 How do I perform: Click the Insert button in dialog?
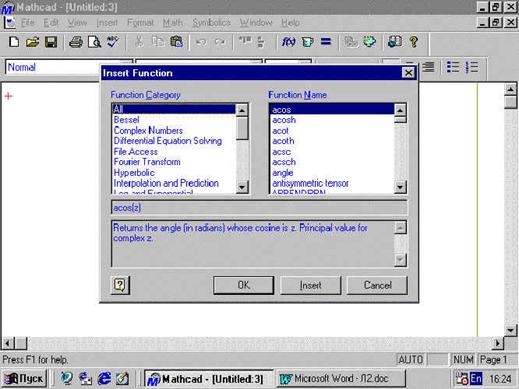point(310,285)
